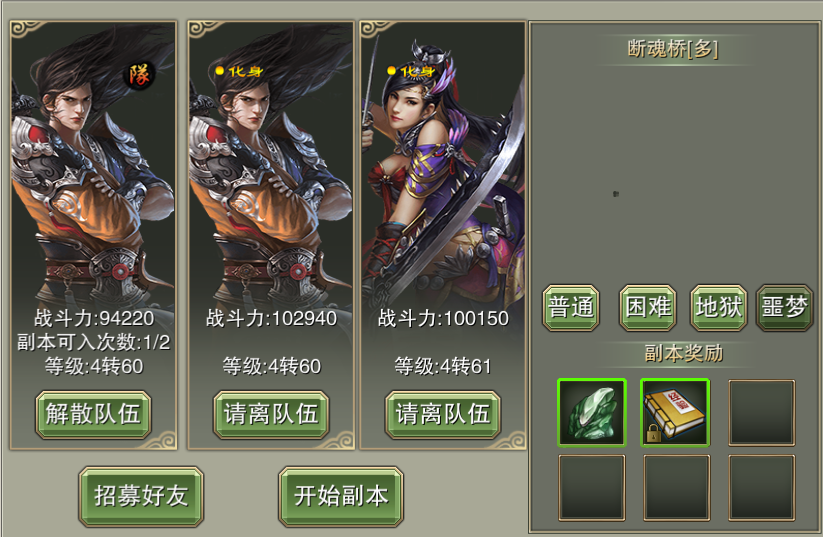The width and height of the screenshot is (823, 537).
Task: Choose 困难 hard difficulty
Action: [648, 308]
